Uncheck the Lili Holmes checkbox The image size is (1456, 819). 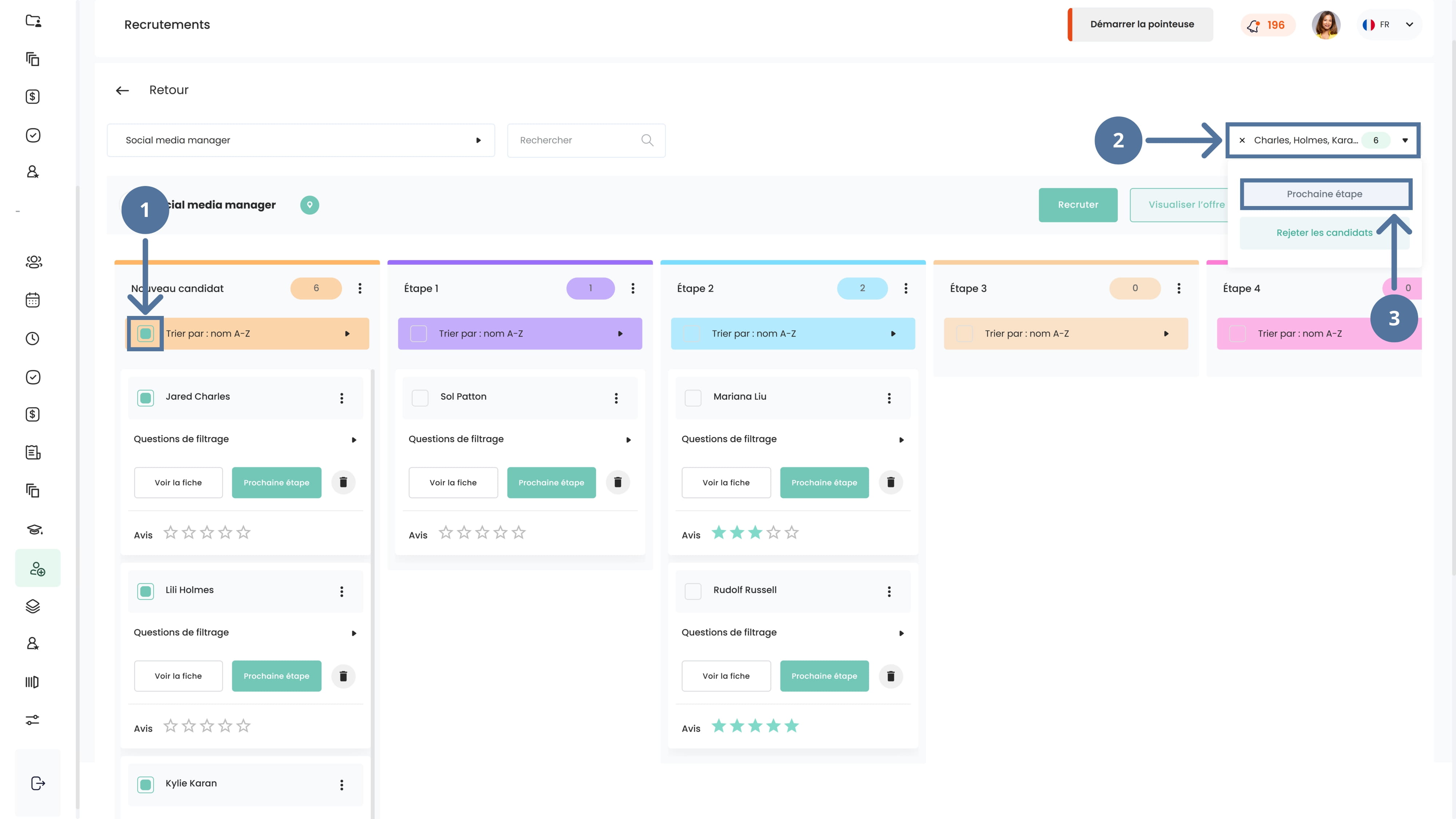click(x=145, y=591)
